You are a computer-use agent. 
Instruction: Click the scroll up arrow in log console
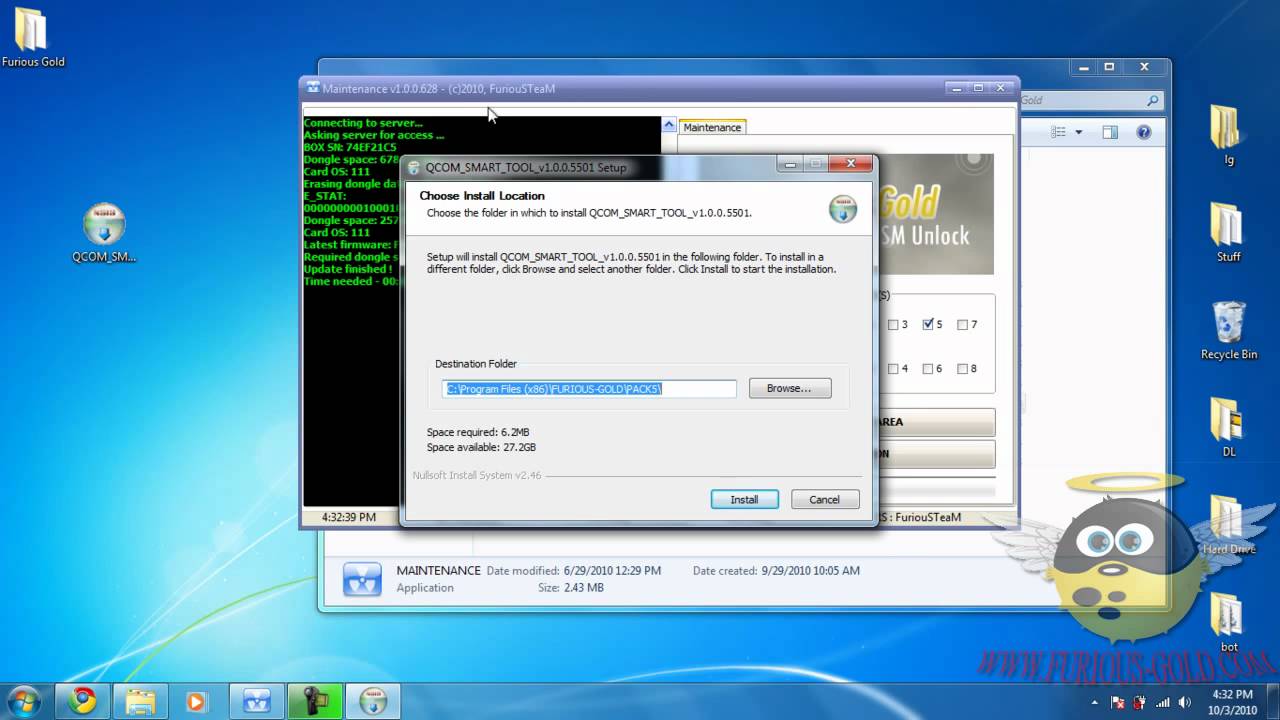pyautogui.click(x=668, y=125)
